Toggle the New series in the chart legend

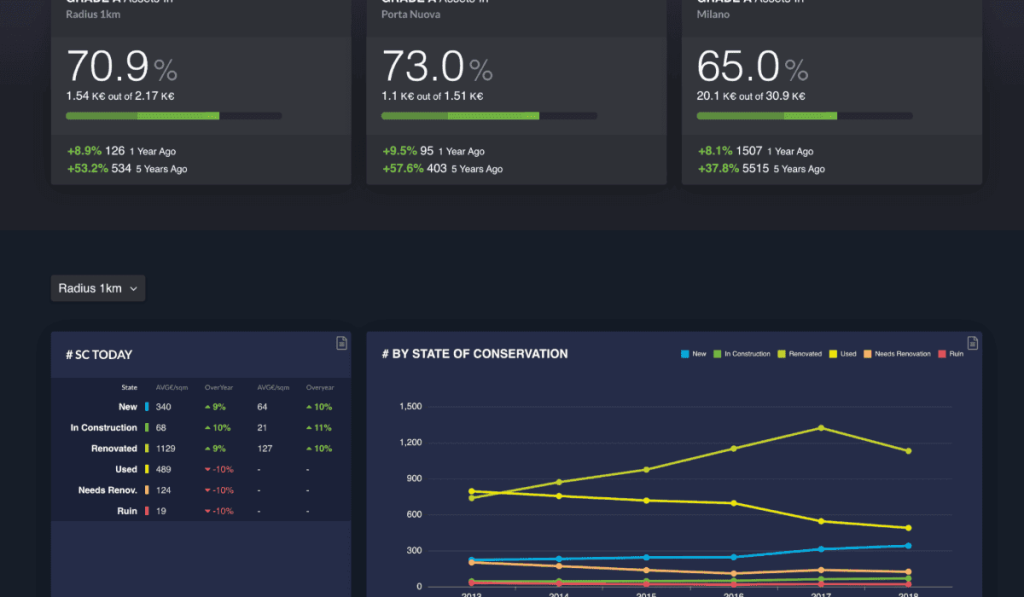coord(693,354)
